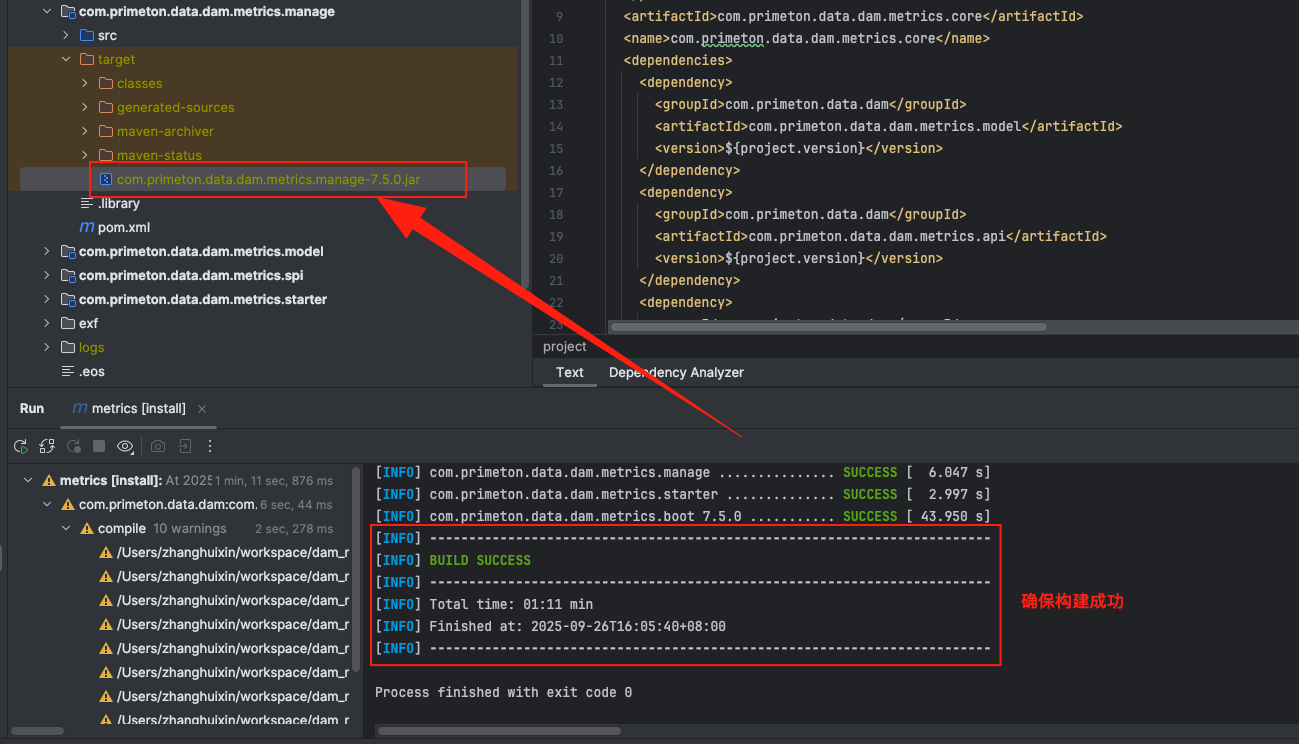
Task: Collapse the compile warnings node
Action: coord(66,528)
